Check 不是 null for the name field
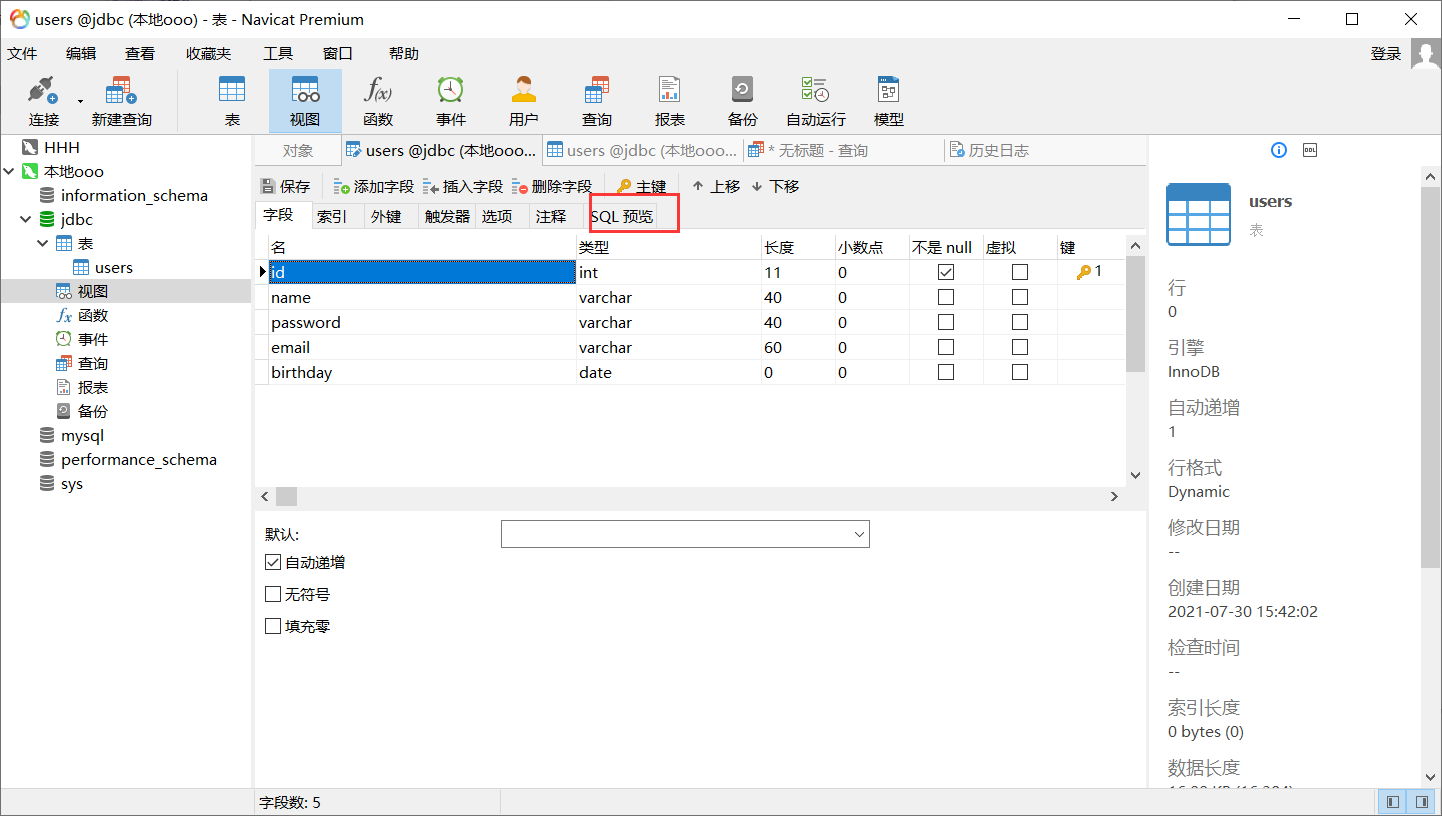This screenshot has height=816, width=1442. point(944,297)
